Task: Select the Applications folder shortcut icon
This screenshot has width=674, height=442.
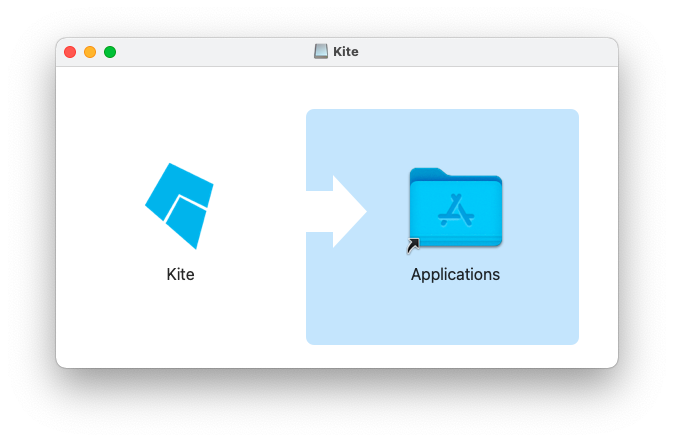Action: click(455, 209)
